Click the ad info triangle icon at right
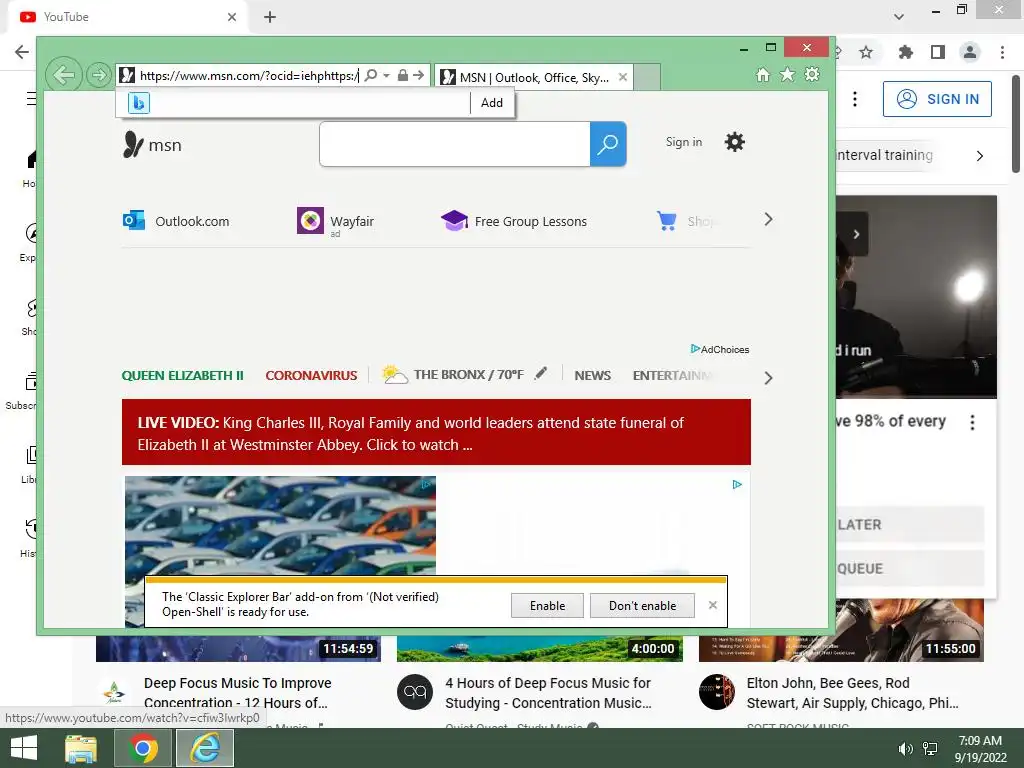Screen dimensions: 1024x768 737,485
